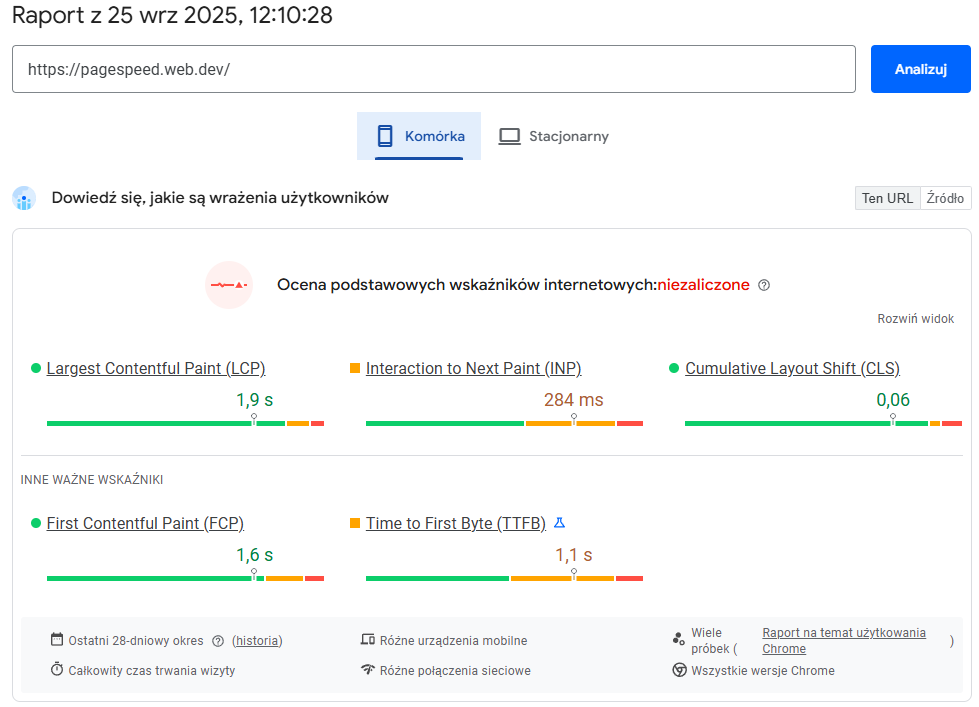Expand the view with Rozwiń widok
979x707 pixels.
pos(915,318)
